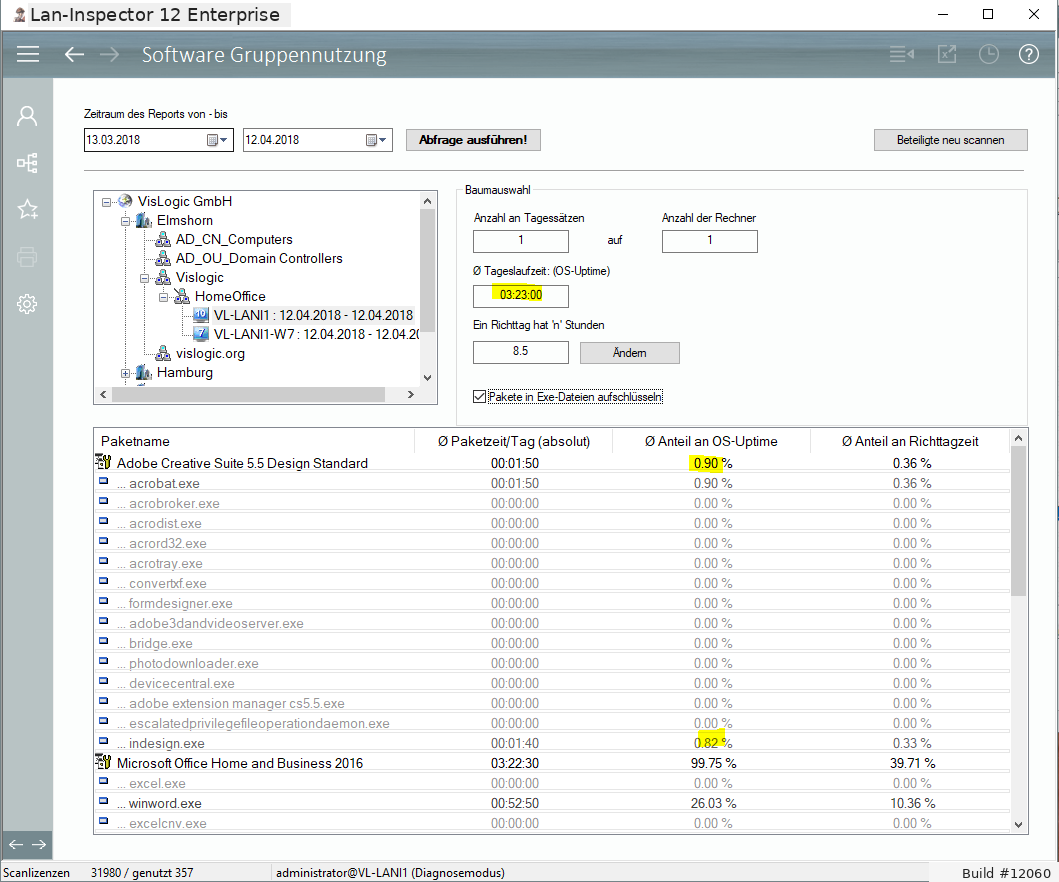
Task: Expand the Hamburg tree node
Action: click(x=125, y=373)
